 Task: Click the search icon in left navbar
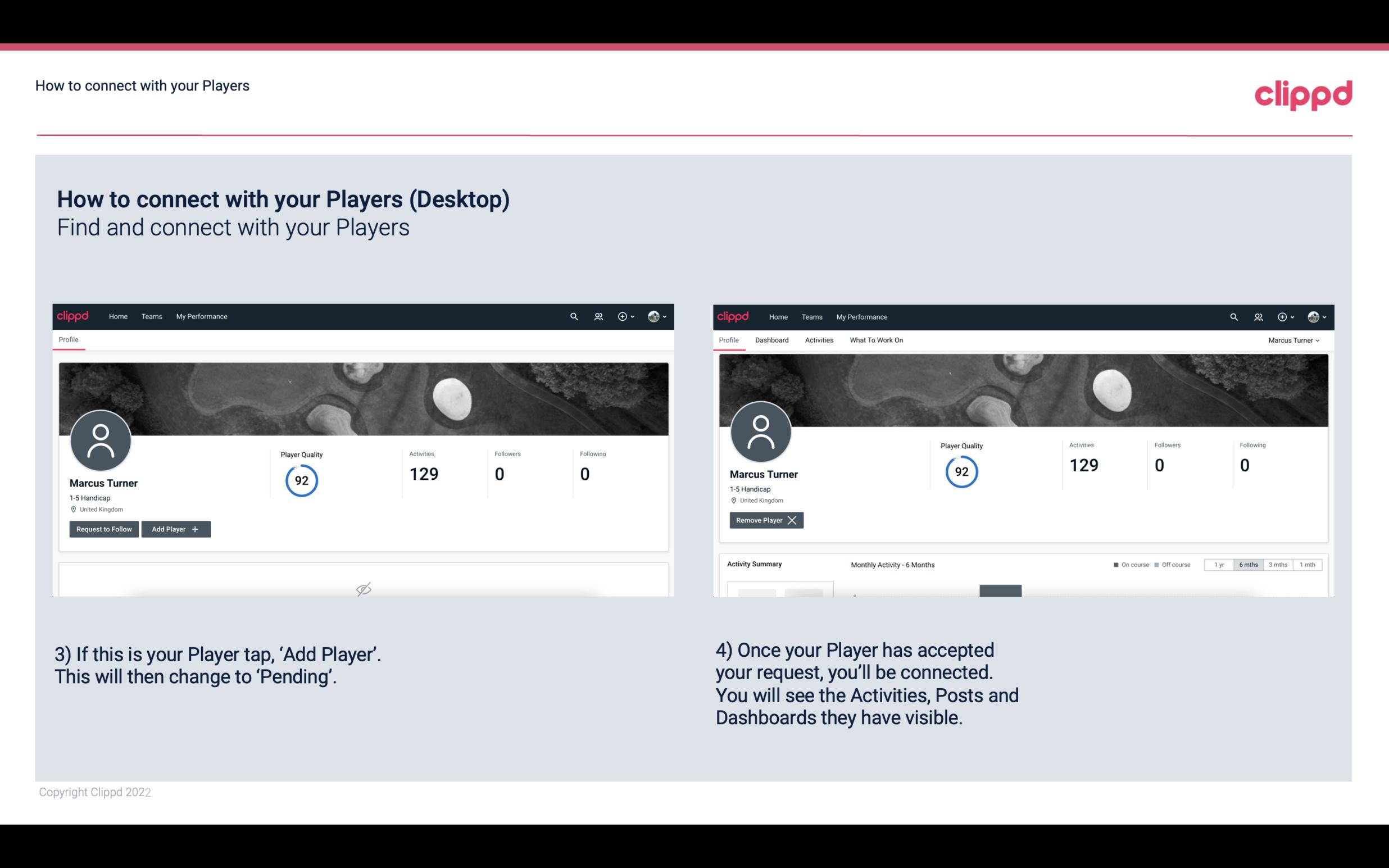572,316
